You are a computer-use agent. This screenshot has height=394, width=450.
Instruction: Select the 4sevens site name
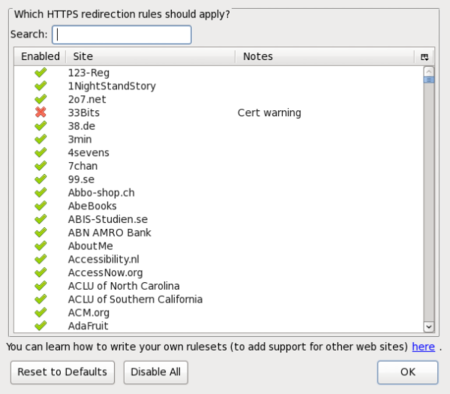(89, 153)
